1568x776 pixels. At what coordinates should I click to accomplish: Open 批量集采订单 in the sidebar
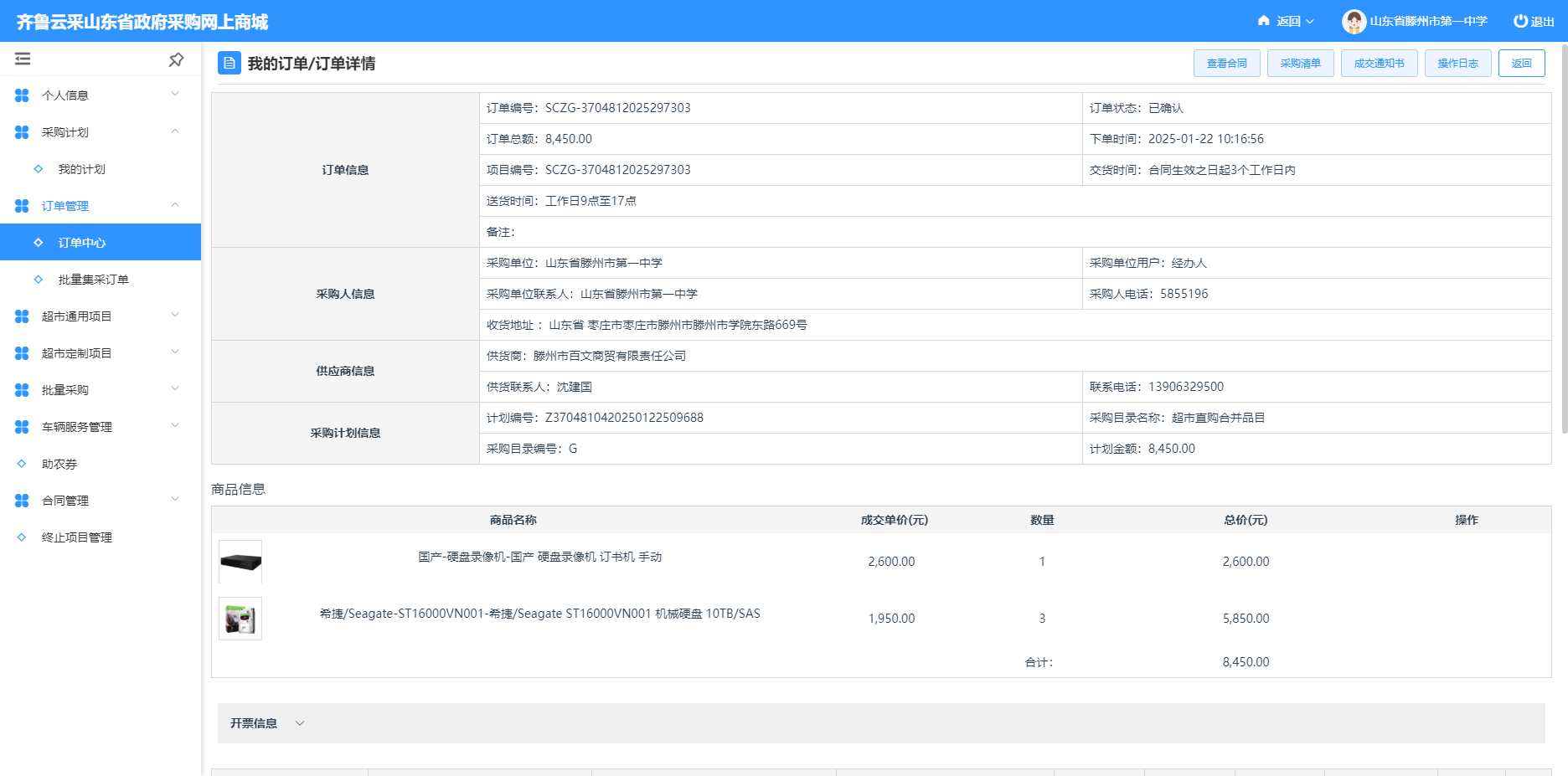(x=94, y=280)
